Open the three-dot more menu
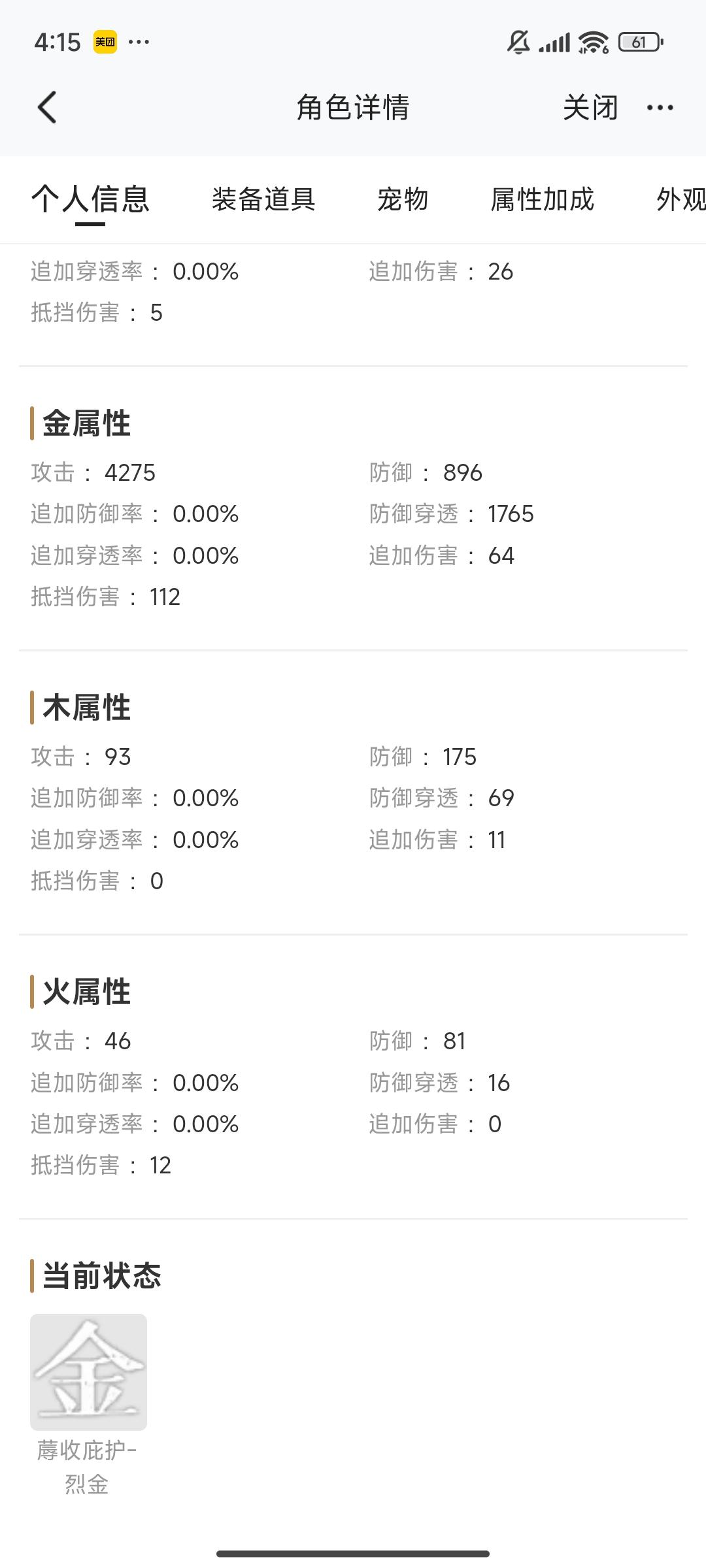706x1568 pixels. (660, 108)
